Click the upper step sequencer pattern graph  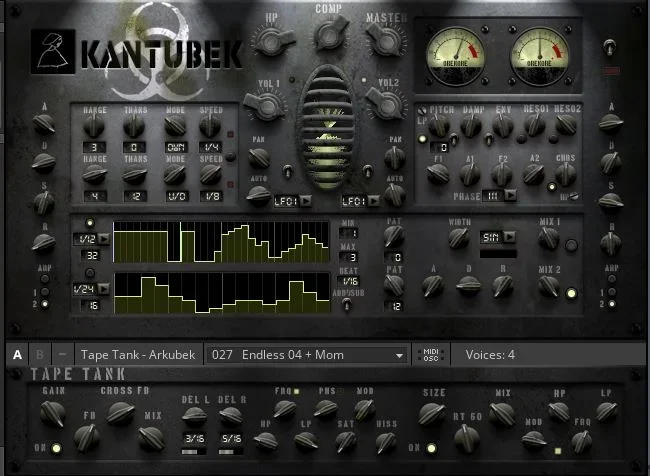point(221,242)
